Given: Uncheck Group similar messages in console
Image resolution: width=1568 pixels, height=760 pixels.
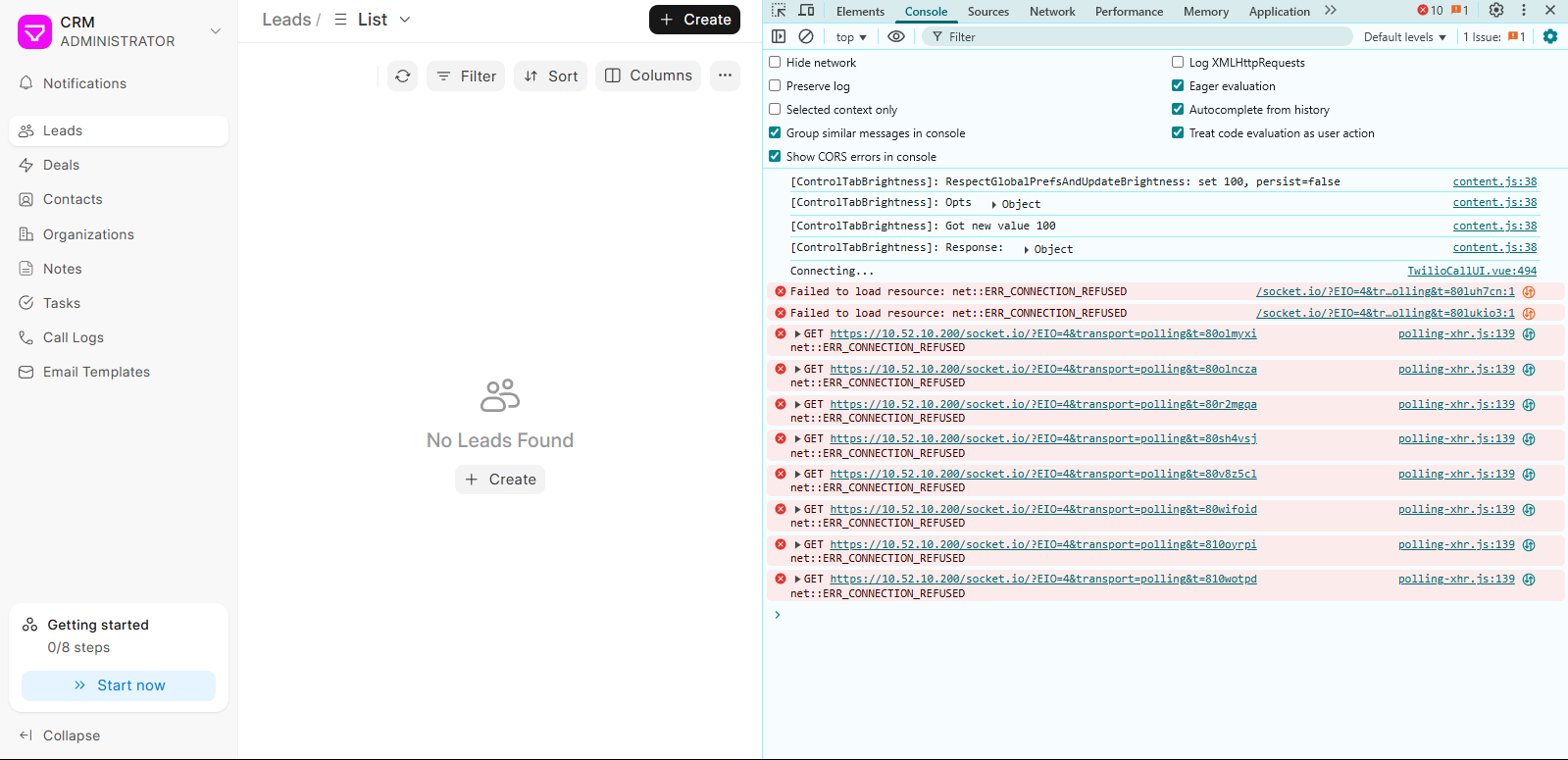Looking at the screenshot, I should [775, 132].
